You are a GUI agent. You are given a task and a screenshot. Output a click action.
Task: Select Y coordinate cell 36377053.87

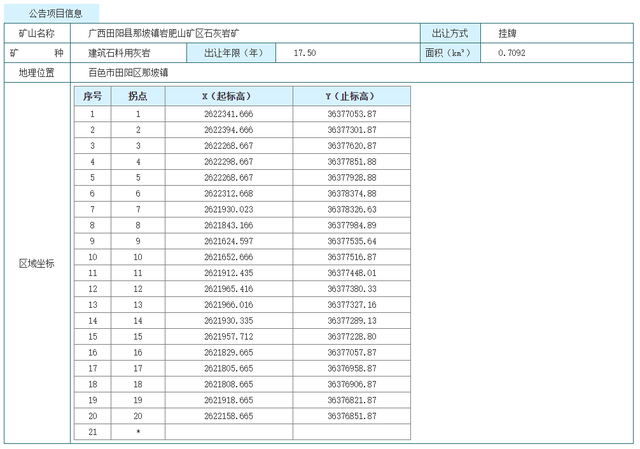351,114
